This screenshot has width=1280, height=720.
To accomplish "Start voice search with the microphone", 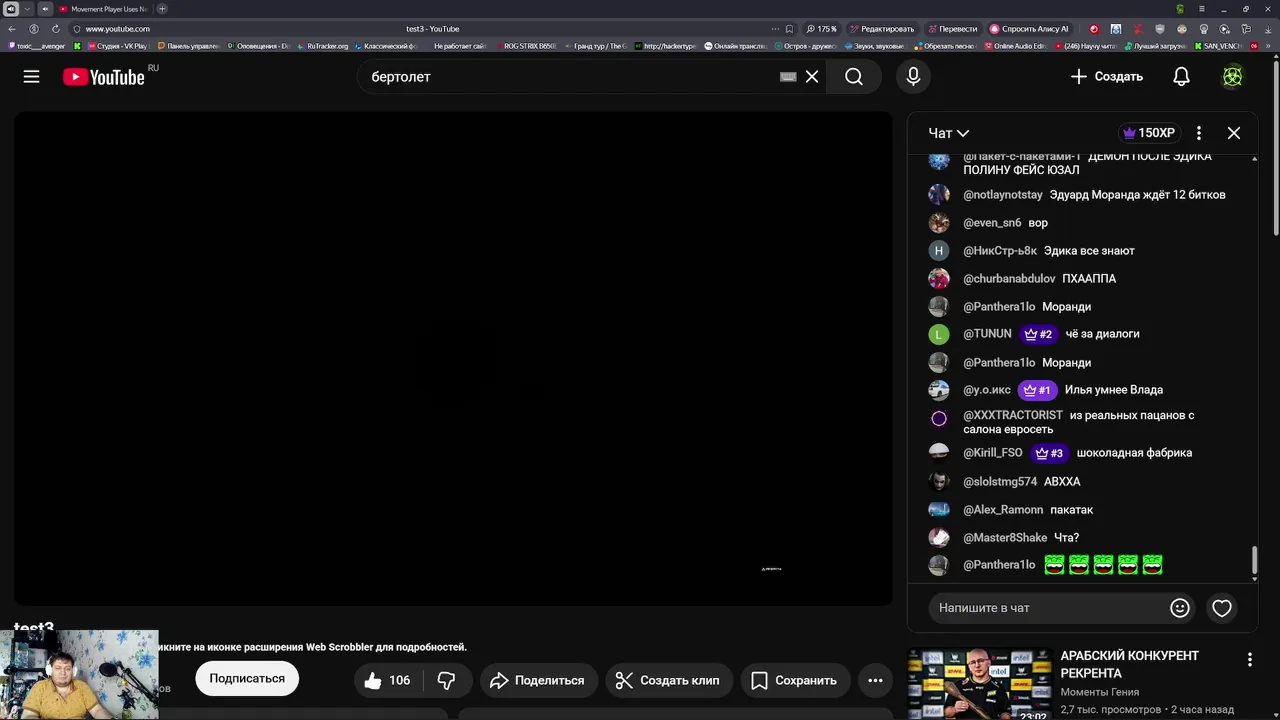I will (913, 76).
